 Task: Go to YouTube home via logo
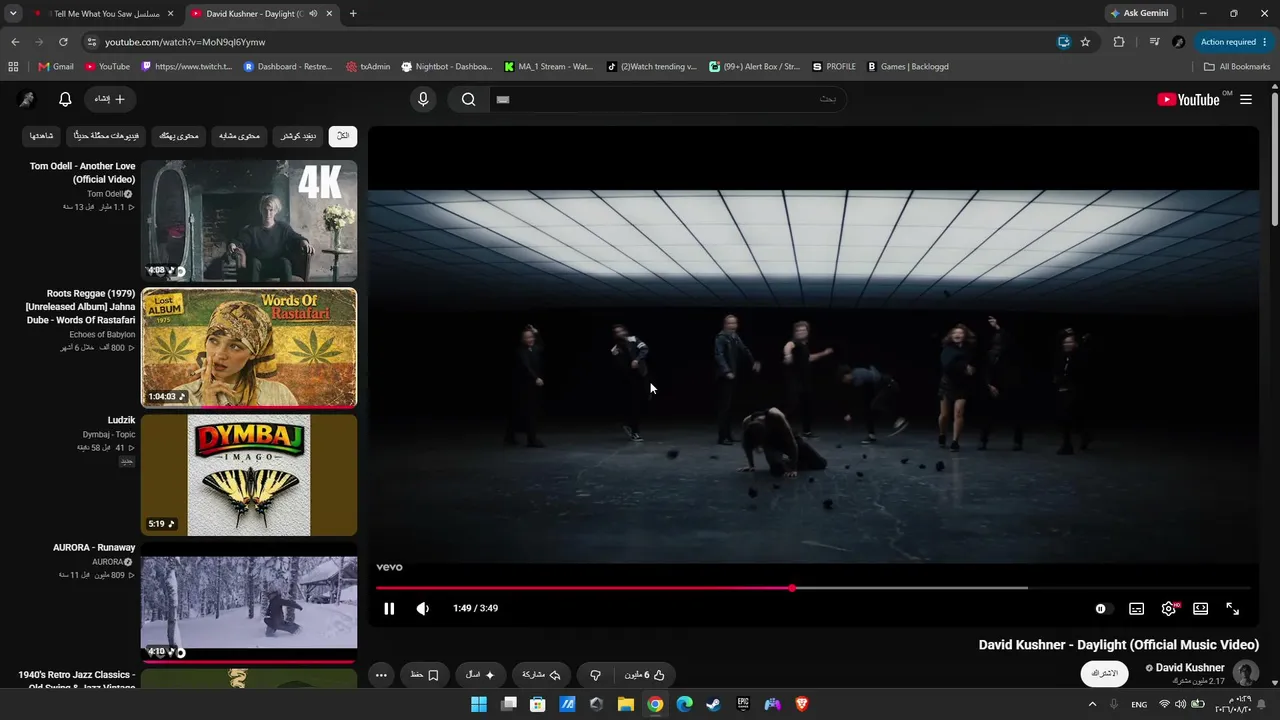pos(1188,99)
